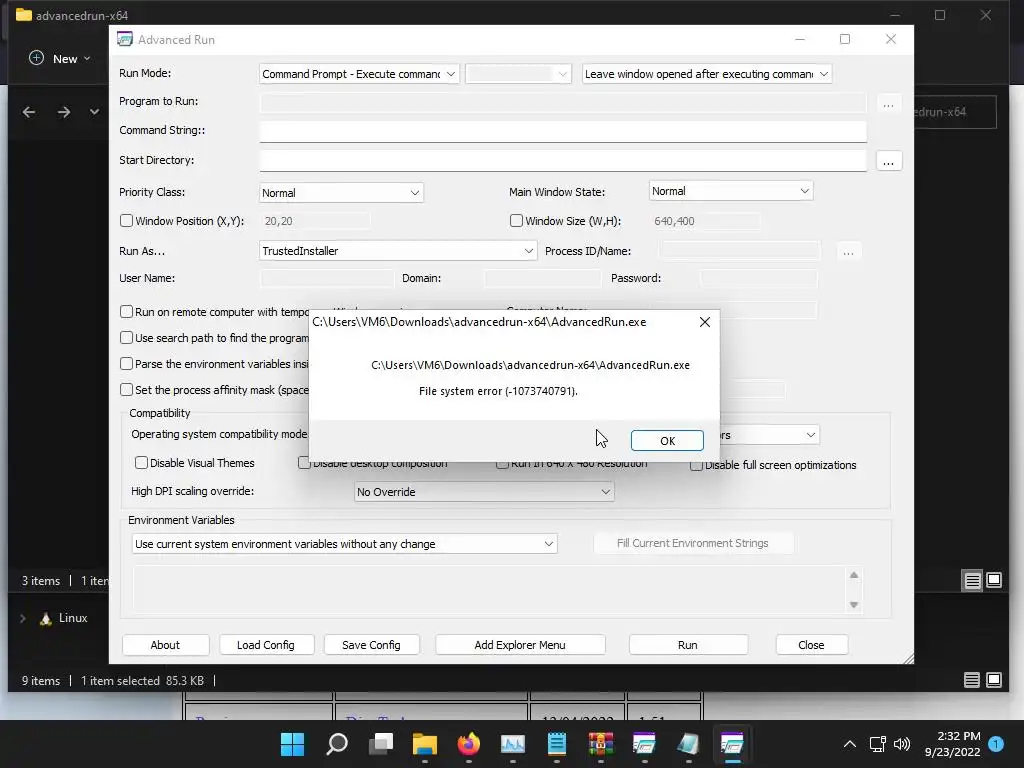Maximize the Advanced Run window

(x=844, y=39)
